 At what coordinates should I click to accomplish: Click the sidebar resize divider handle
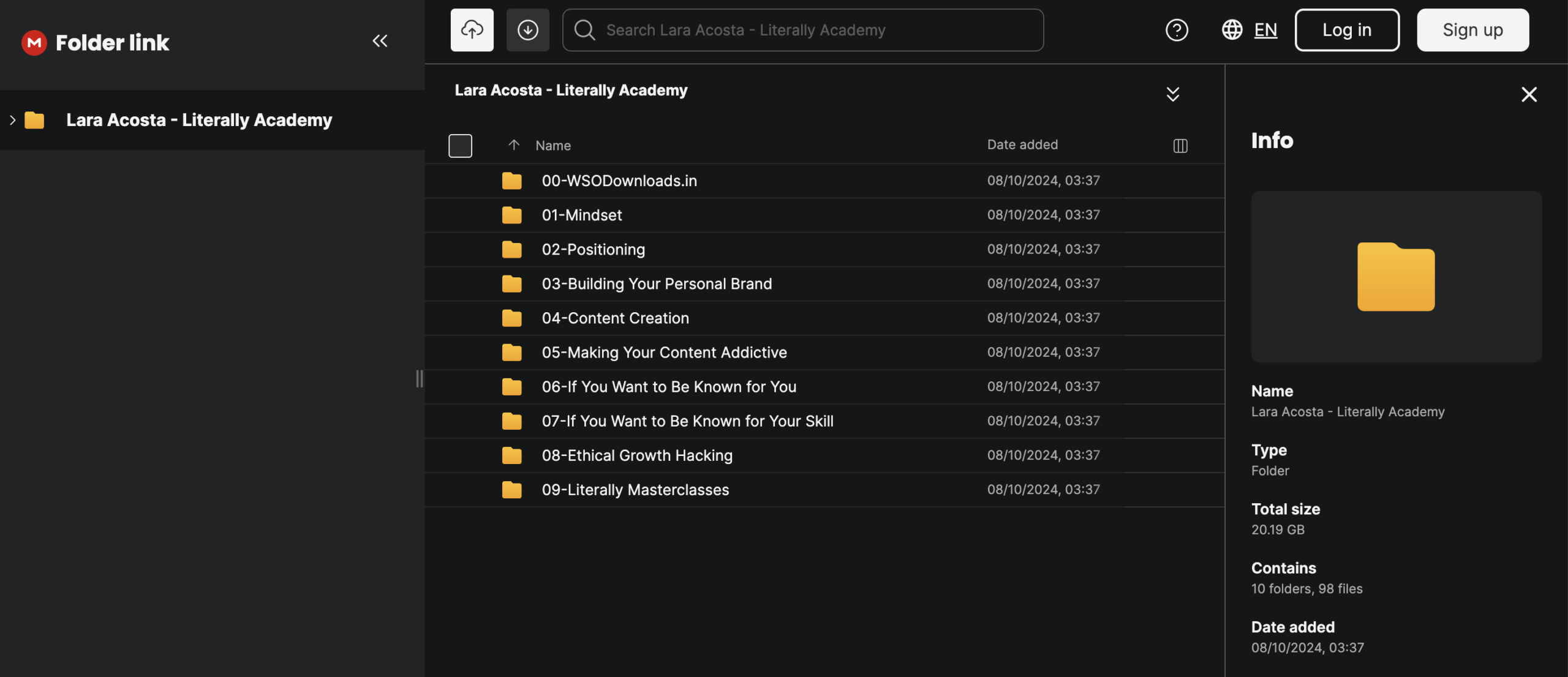(419, 378)
